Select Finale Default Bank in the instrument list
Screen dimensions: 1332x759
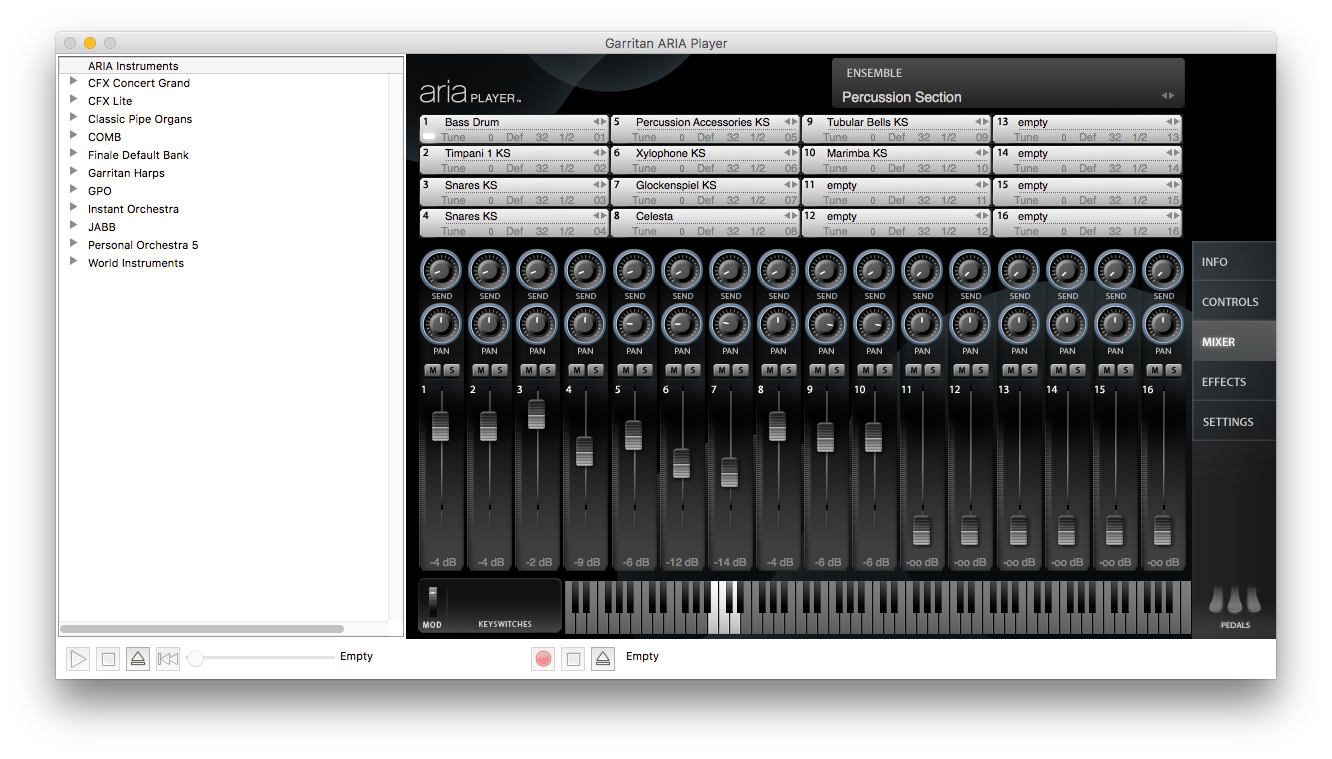click(x=138, y=155)
